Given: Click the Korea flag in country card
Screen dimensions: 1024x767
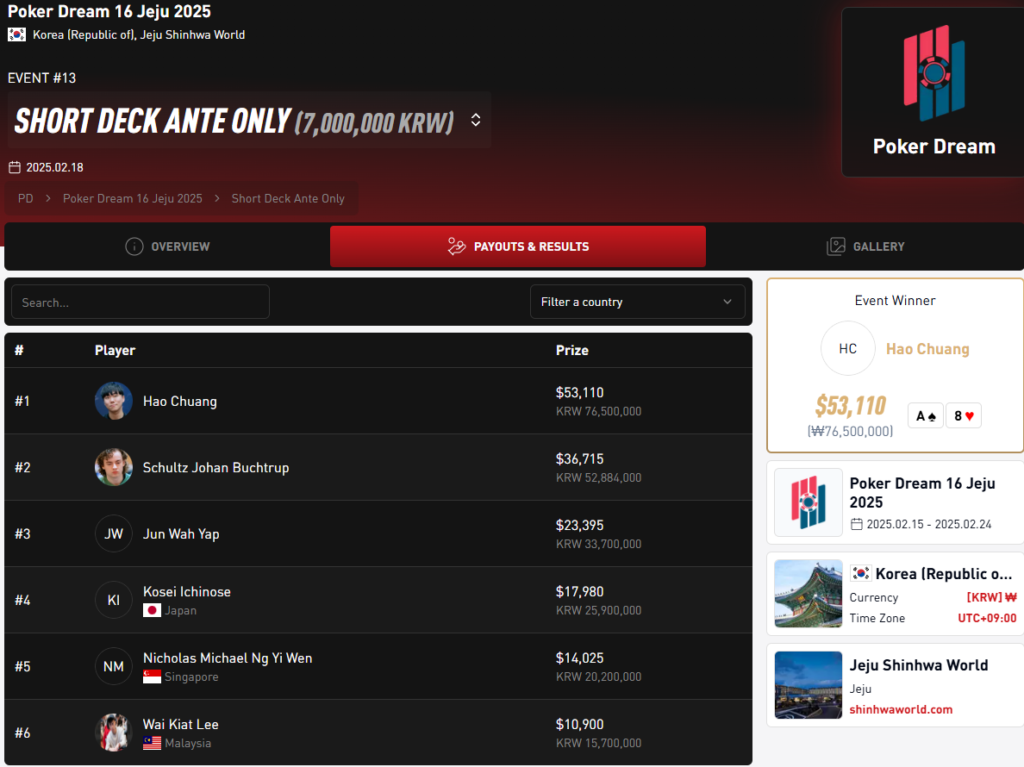Looking at the screenshot, I should (x=860, y=574).
